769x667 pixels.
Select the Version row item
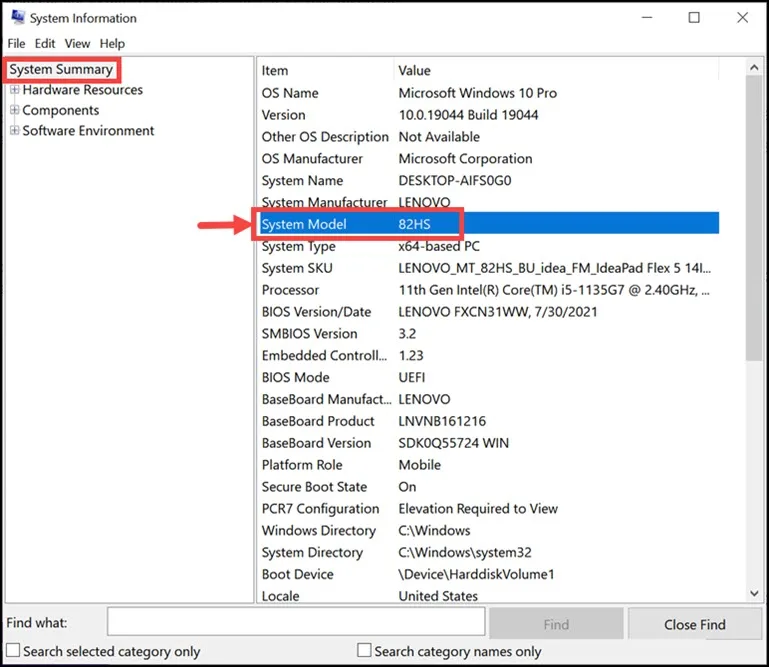coord(488,115)
